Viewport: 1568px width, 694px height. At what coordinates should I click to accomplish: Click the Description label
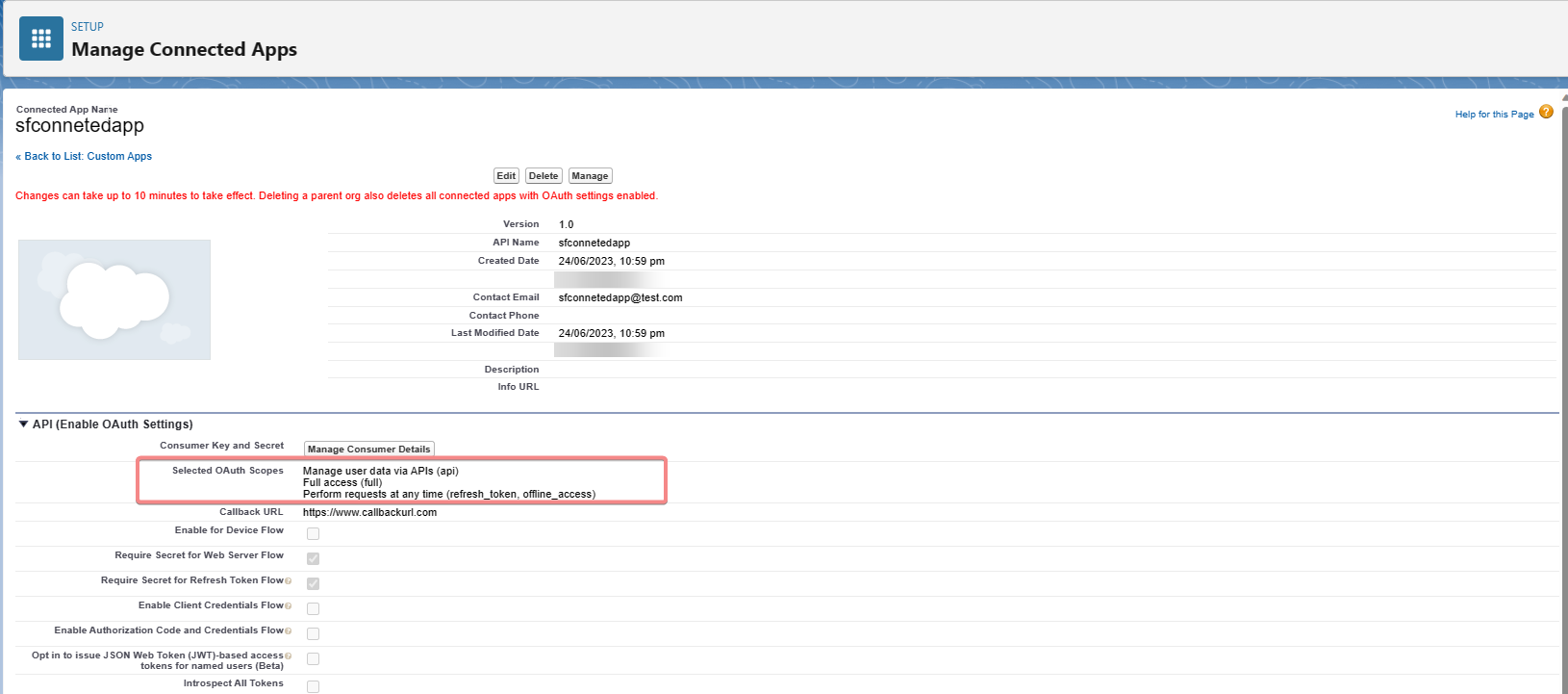click(512, 370)
